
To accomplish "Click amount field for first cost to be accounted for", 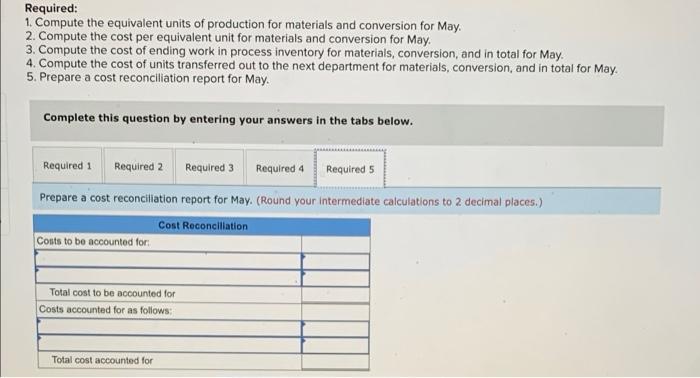I will click(x=336, y=262).
